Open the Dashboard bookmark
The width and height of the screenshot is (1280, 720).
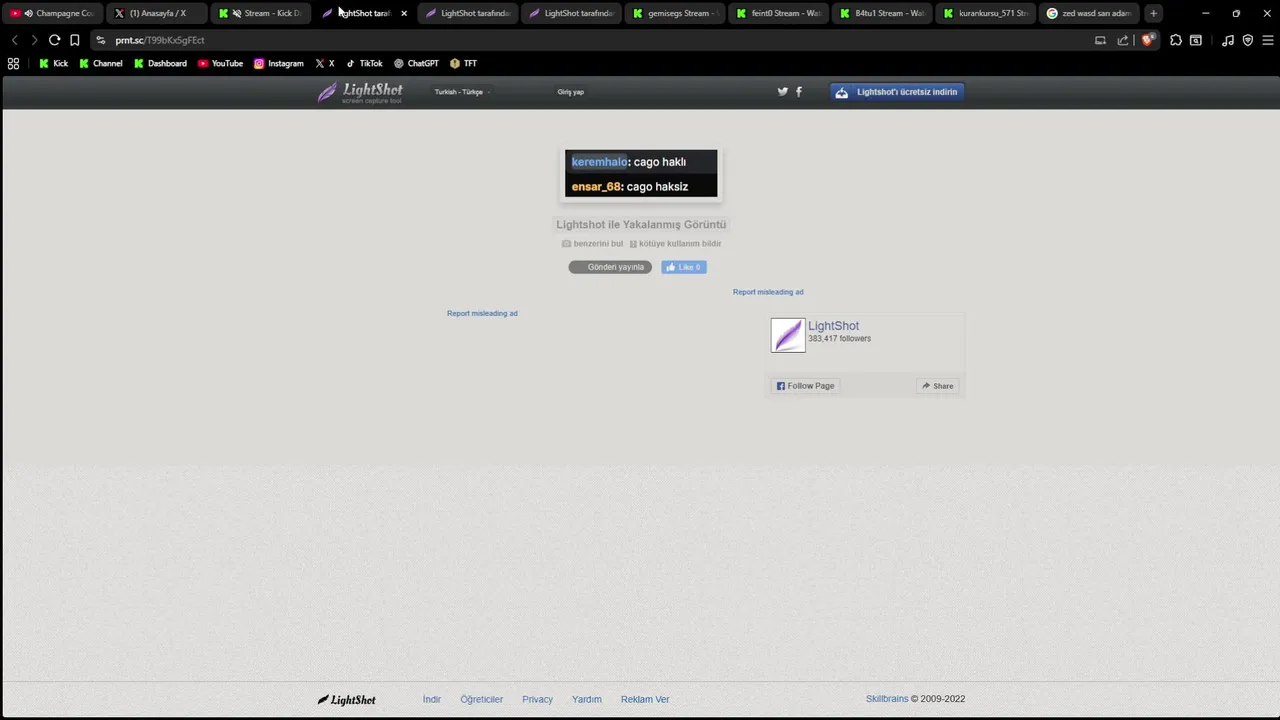160,63
